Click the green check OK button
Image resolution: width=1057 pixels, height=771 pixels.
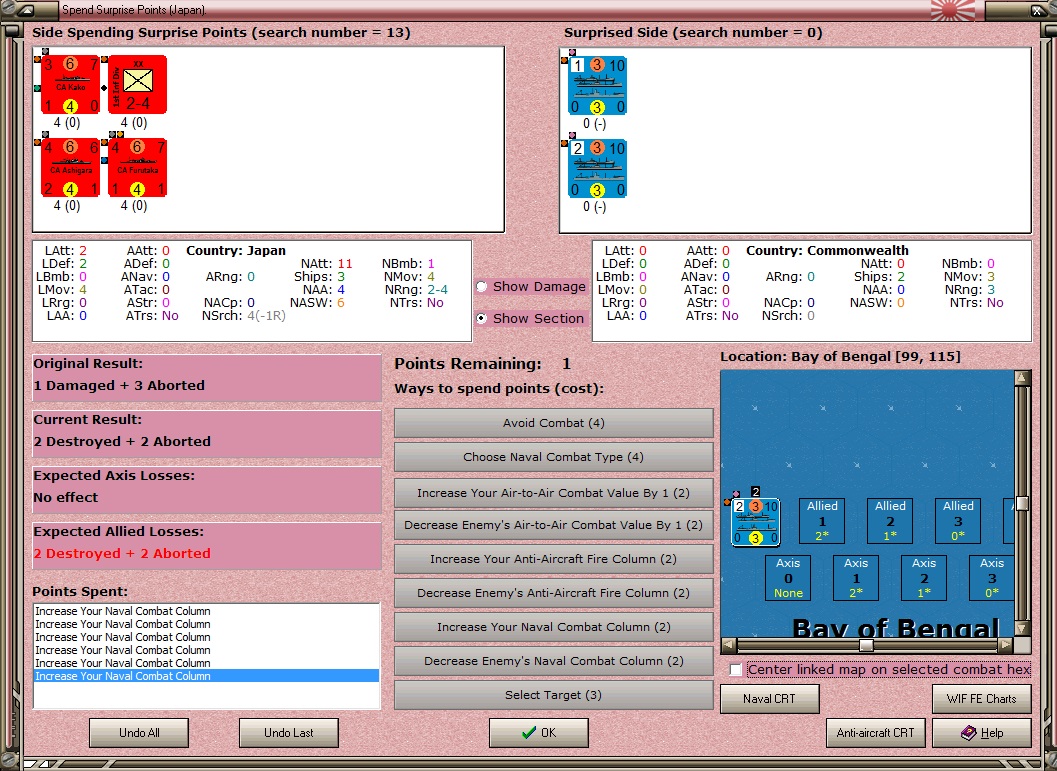539,733
